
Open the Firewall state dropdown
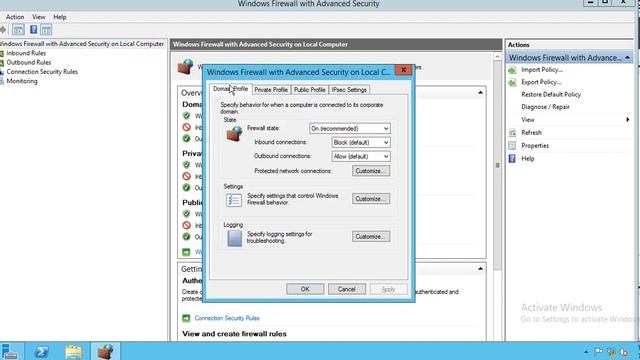click(350, 129)
